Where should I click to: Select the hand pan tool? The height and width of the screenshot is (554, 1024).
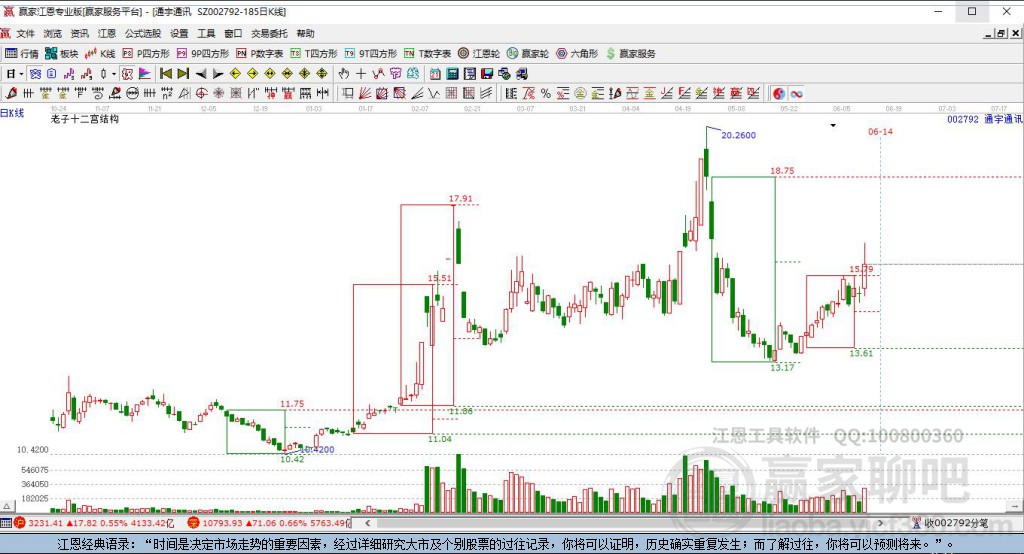pyautogui.click(x=343, y=74)
